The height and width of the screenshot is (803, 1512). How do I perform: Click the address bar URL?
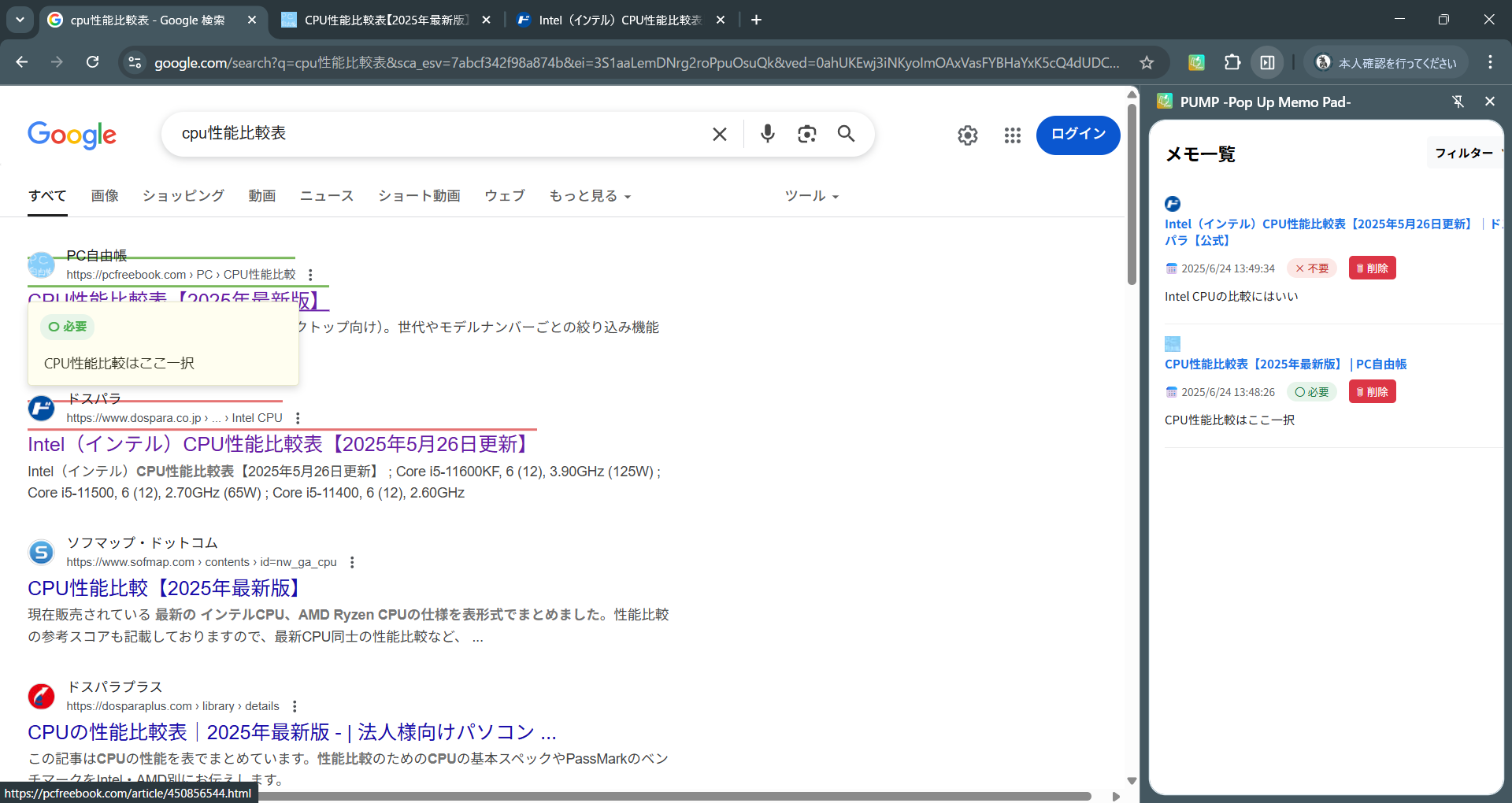pos(636,62)
